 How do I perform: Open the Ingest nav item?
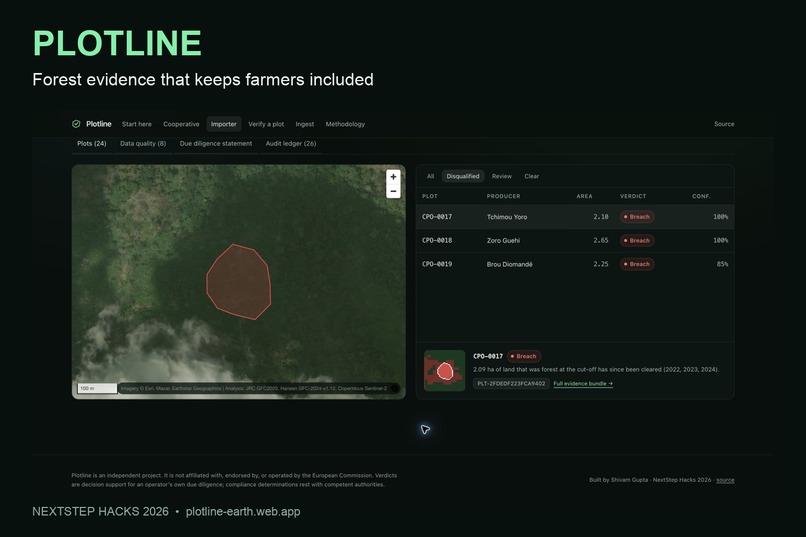[304, 124]
